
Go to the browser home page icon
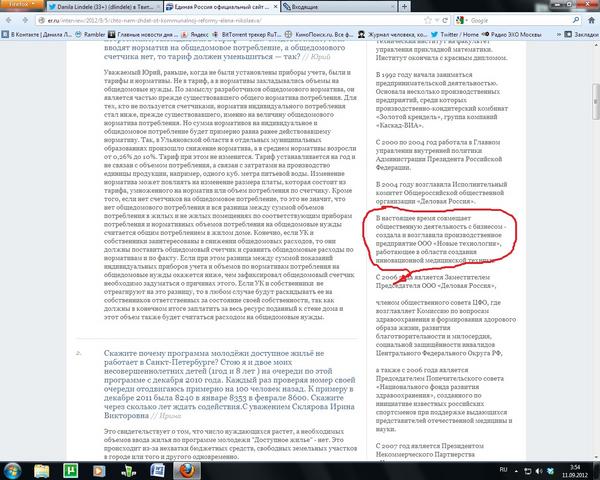coord(591,20)
